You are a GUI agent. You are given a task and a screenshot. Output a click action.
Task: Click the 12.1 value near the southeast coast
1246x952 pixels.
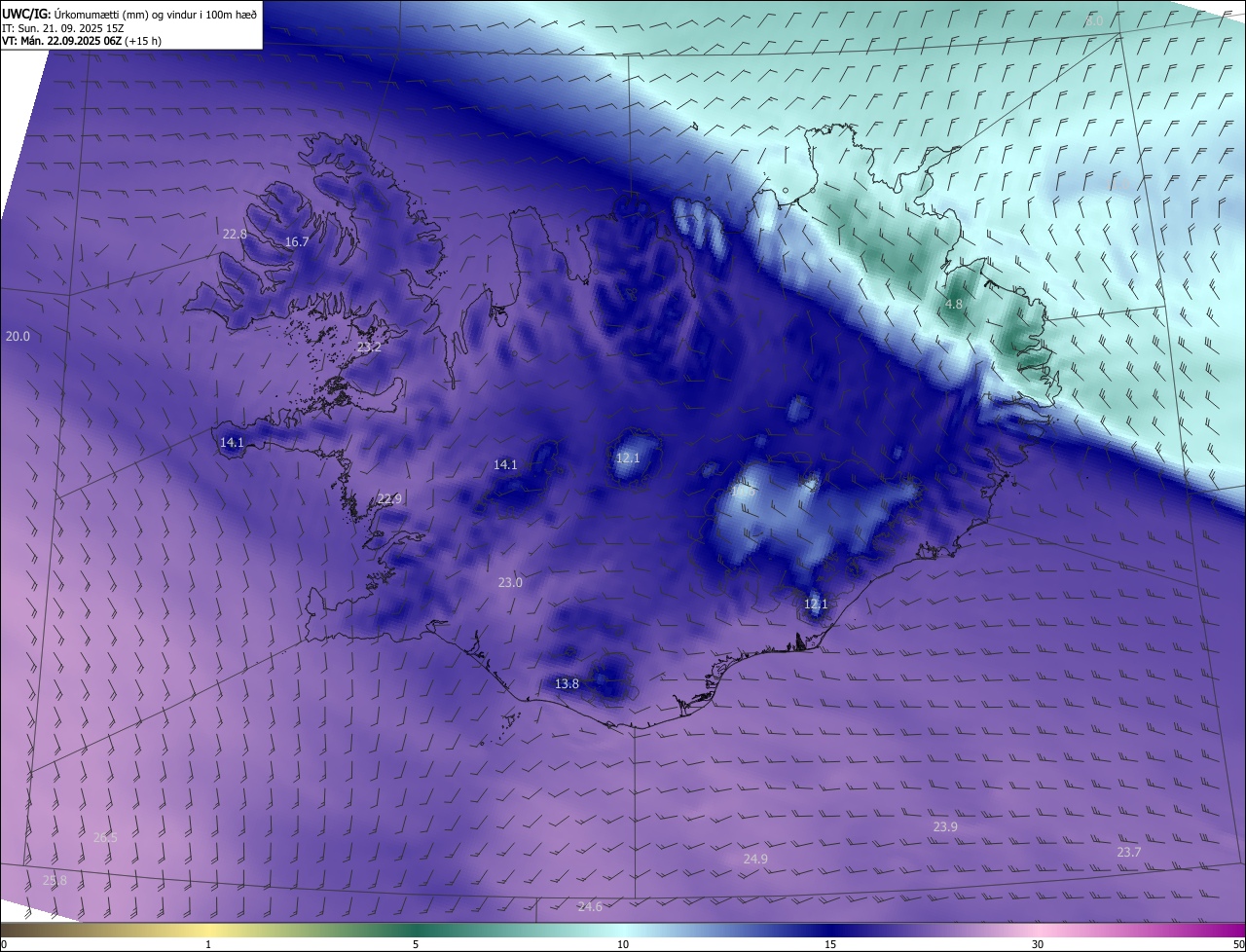816,604
